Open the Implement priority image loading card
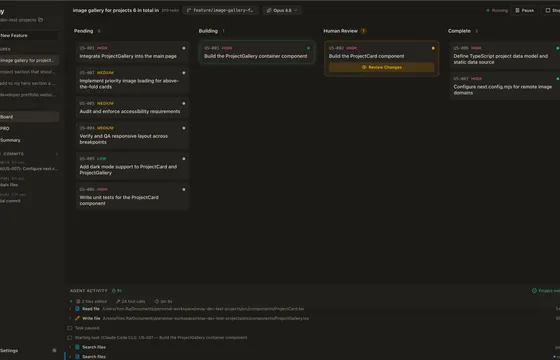The width and height of the screenshot is (560, 360). [x=132, y=80]
